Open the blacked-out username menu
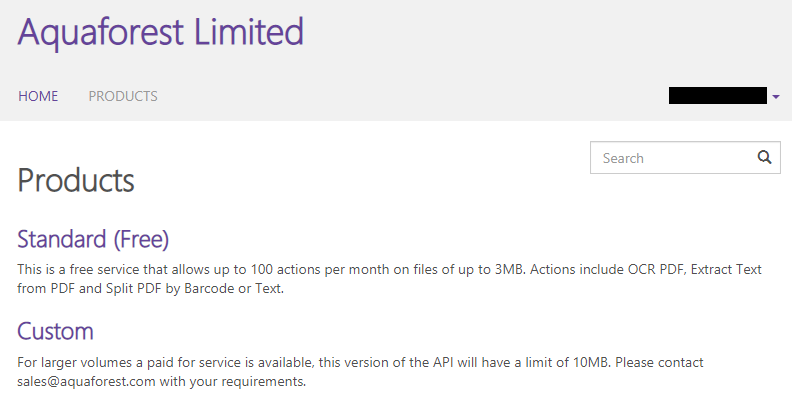The image size is (792, 409). 718,96
